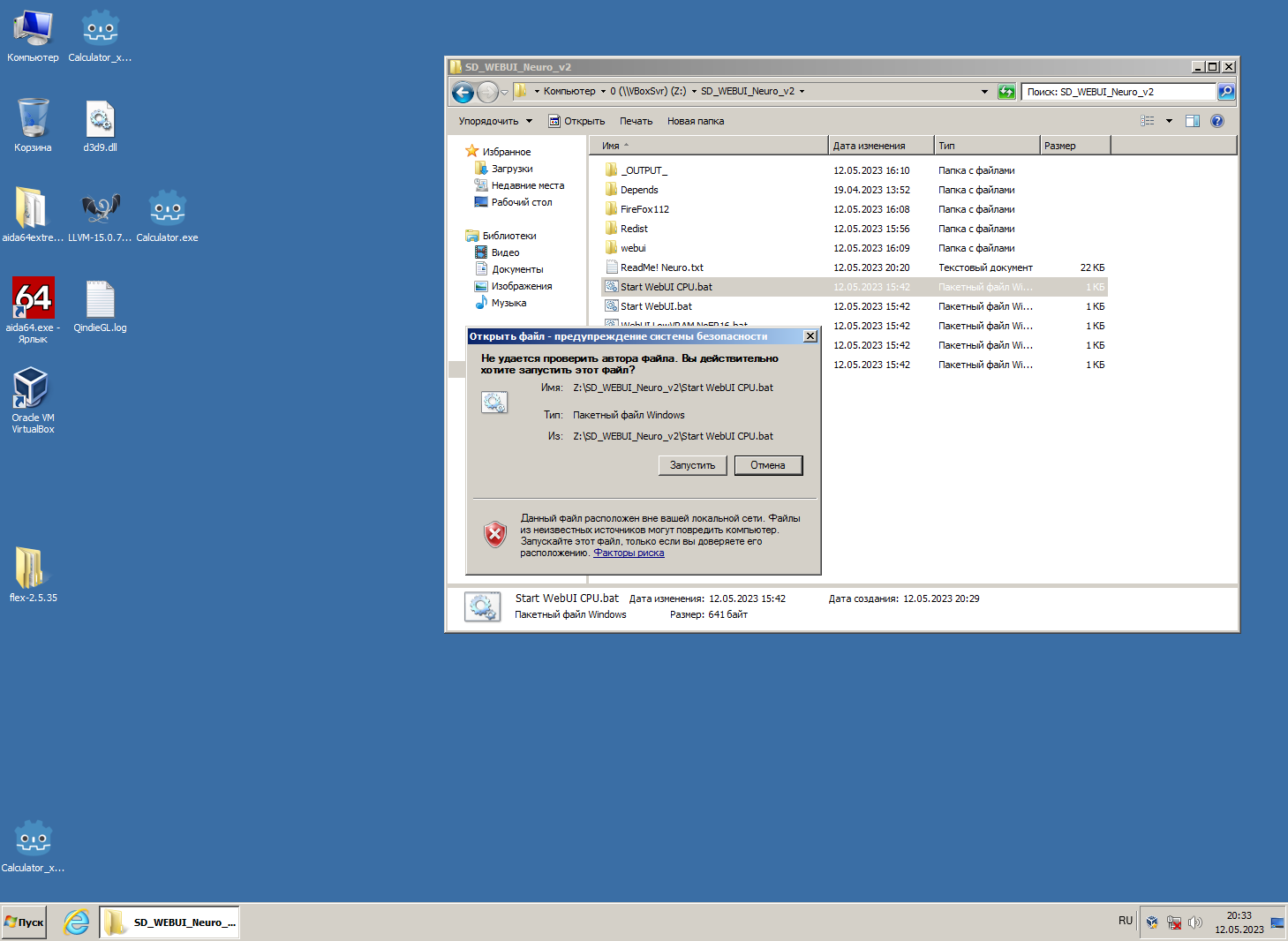The image size is (1288, 941).
Task: Open the Изображения library
Action: pos(513,286)
